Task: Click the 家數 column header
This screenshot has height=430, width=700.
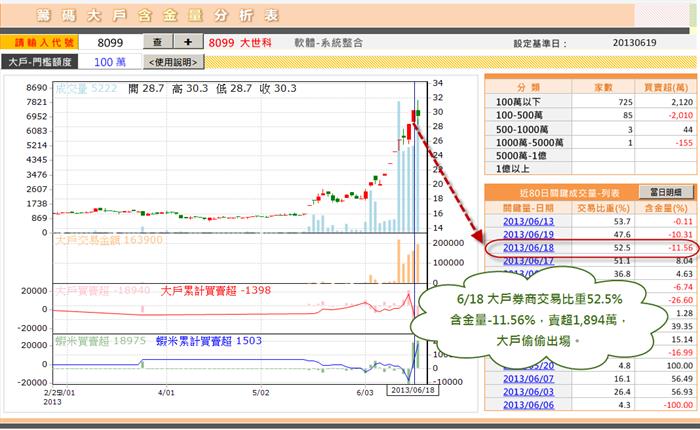Action: pyautogui.click(x=603, y=88)
